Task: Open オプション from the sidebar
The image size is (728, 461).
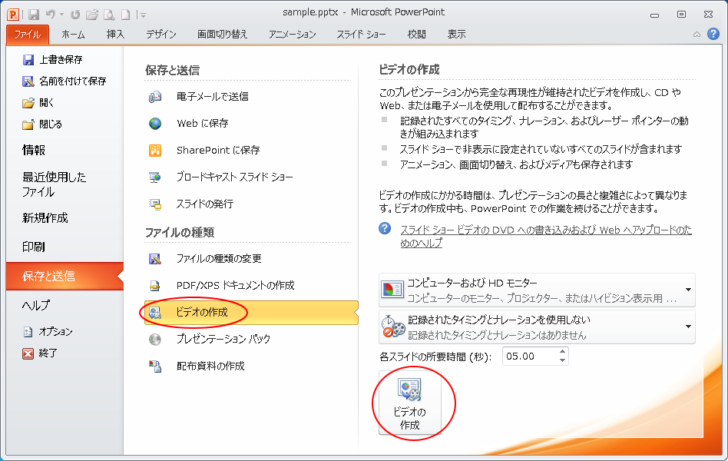Action: (x=55, y=331)
